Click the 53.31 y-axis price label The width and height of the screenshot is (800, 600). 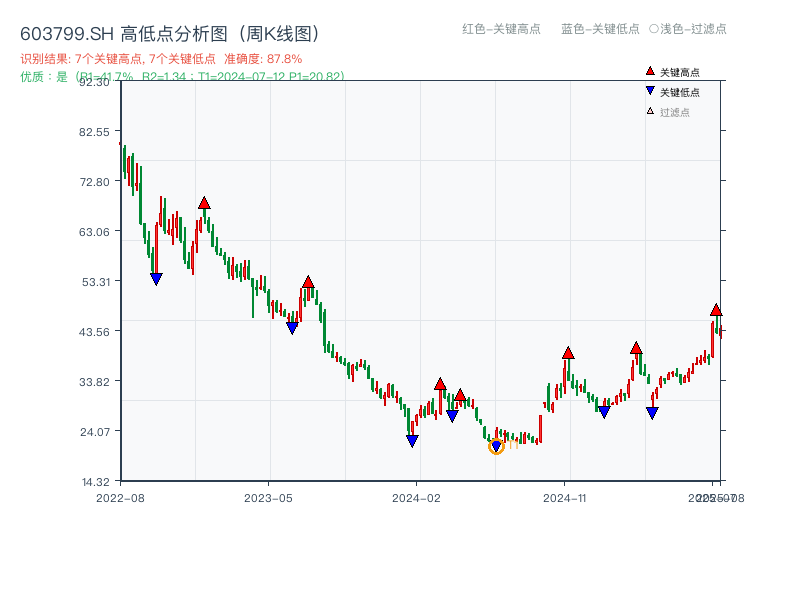[x=96, y=282]
